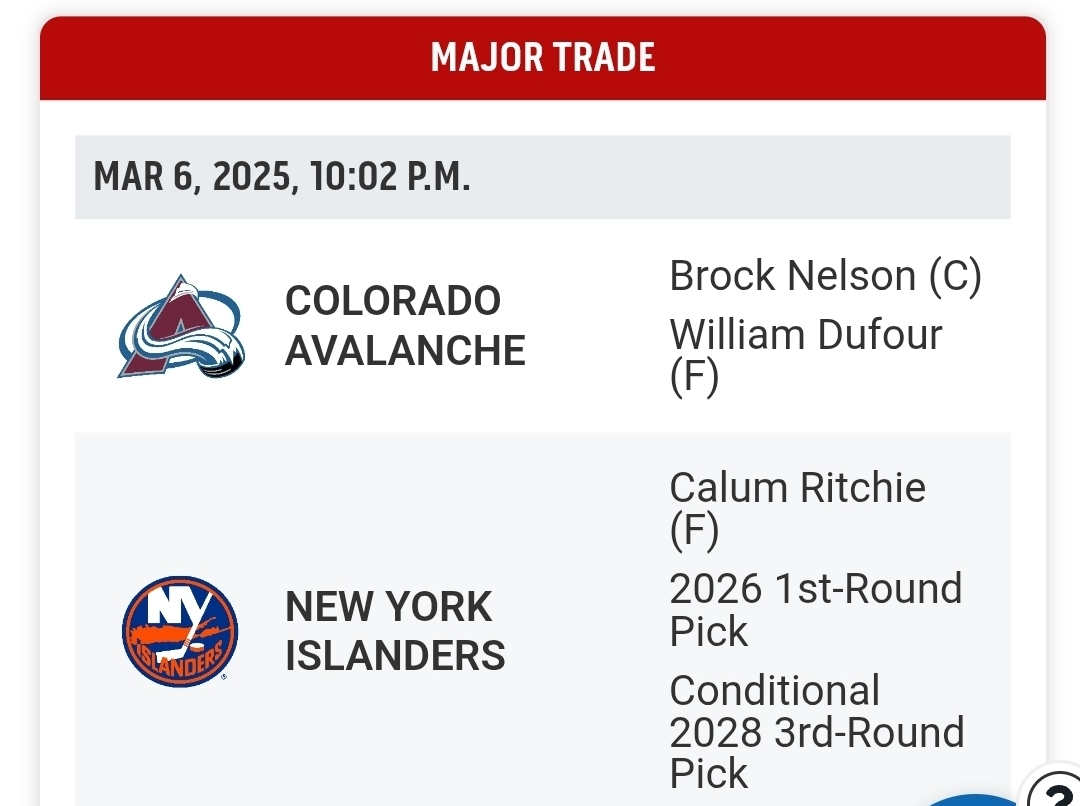Click the New York Islanders logo

180,631
